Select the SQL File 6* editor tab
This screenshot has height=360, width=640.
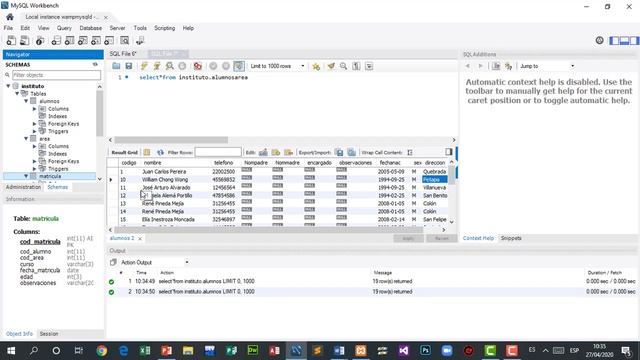(x=123, y=54)
